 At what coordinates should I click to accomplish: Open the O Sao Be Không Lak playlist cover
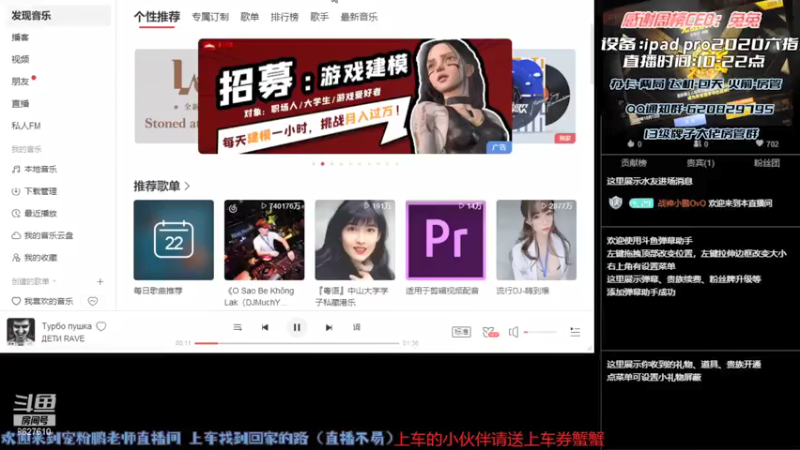point(264,240)
